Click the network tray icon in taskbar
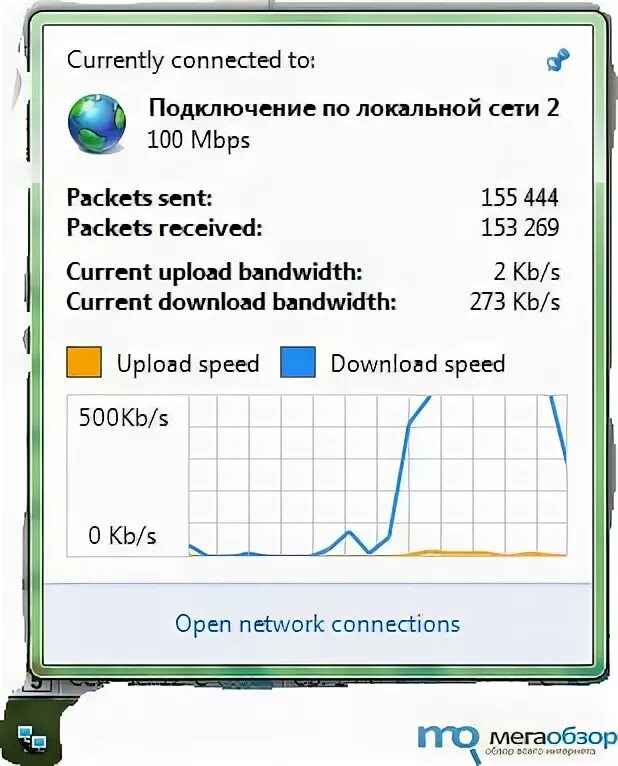Viewport: 618px width, 766px height. tap(32, 738)
